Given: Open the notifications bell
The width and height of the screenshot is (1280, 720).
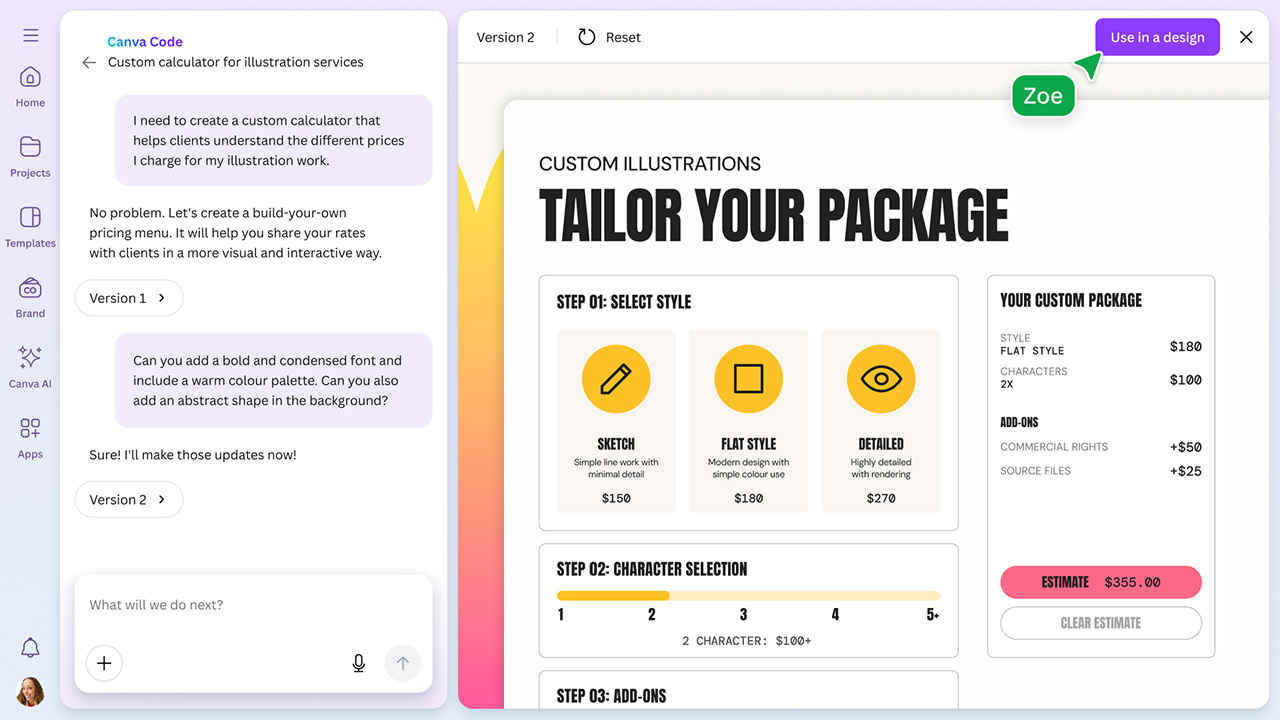Looking at the screenshot, I should (30, 647).
